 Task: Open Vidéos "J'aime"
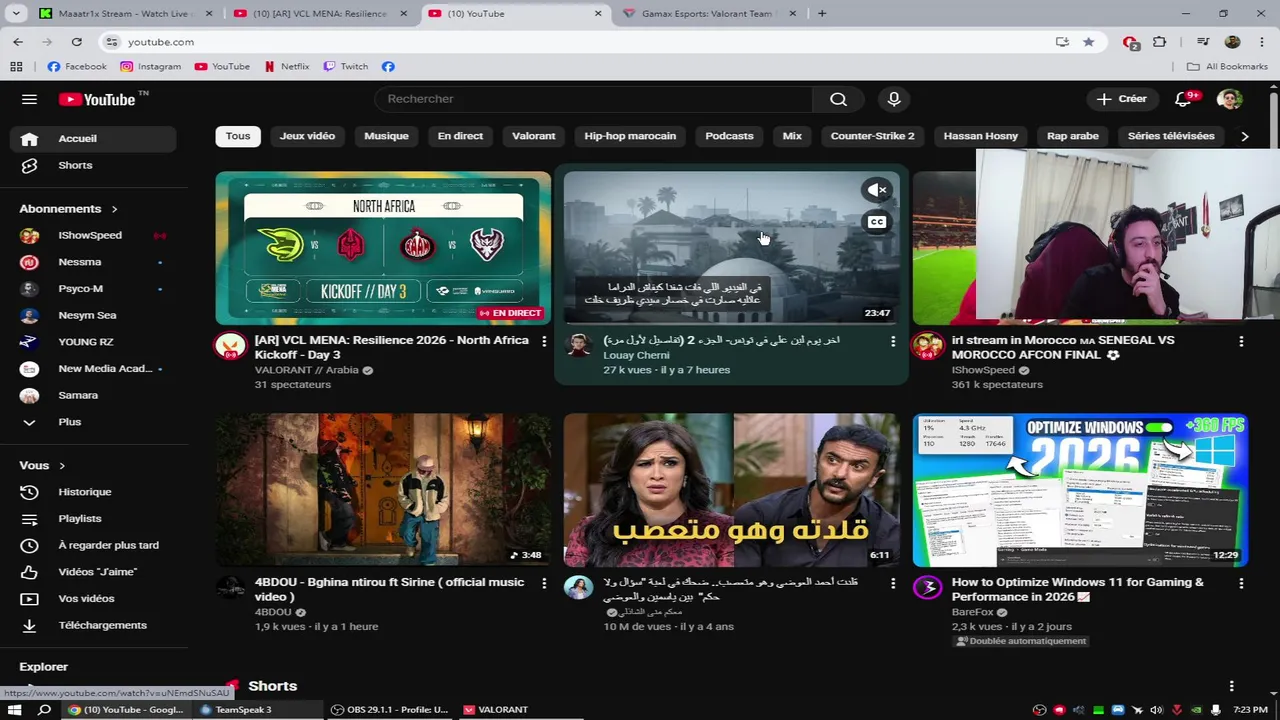tap(93, 572)
